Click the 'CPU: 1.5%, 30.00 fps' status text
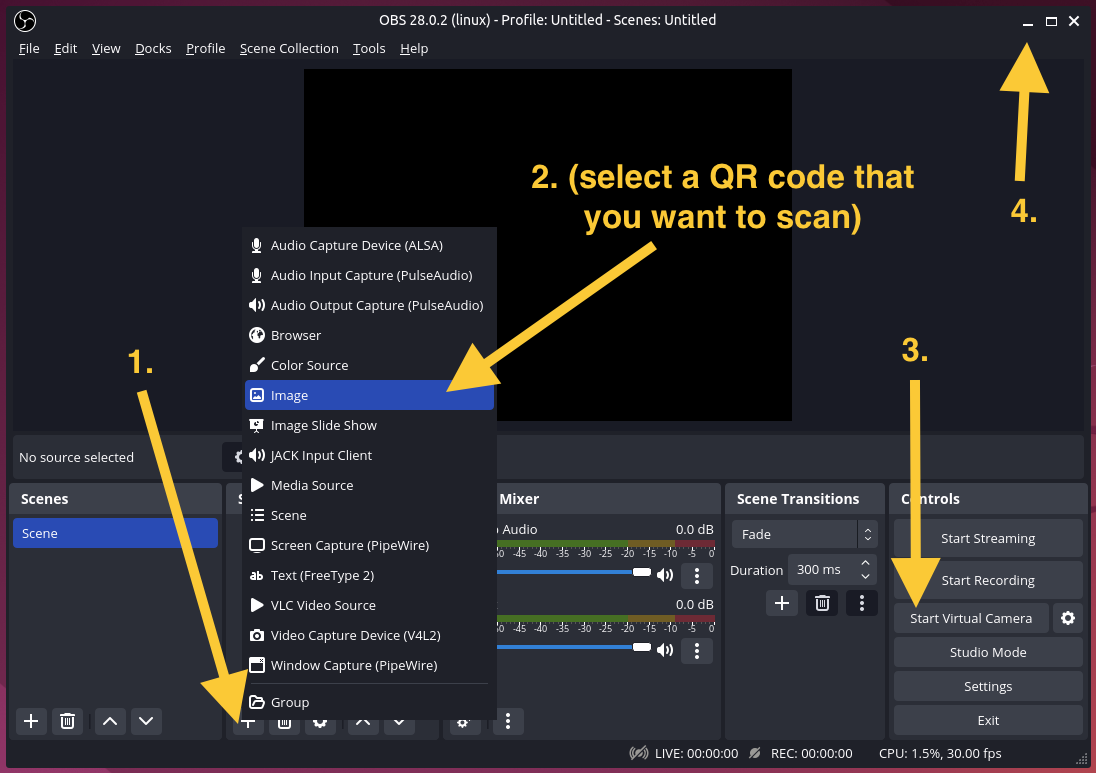1096x773 pixels. pos(940,753)
